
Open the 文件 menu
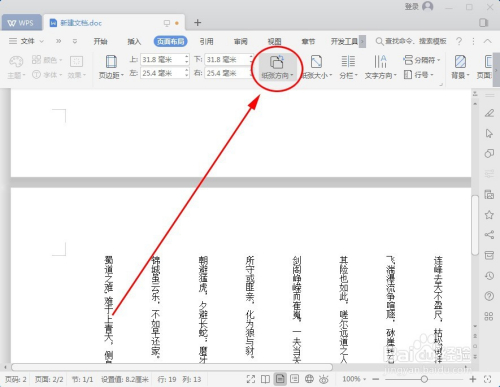pyautogui.click(x=27, y=41)
